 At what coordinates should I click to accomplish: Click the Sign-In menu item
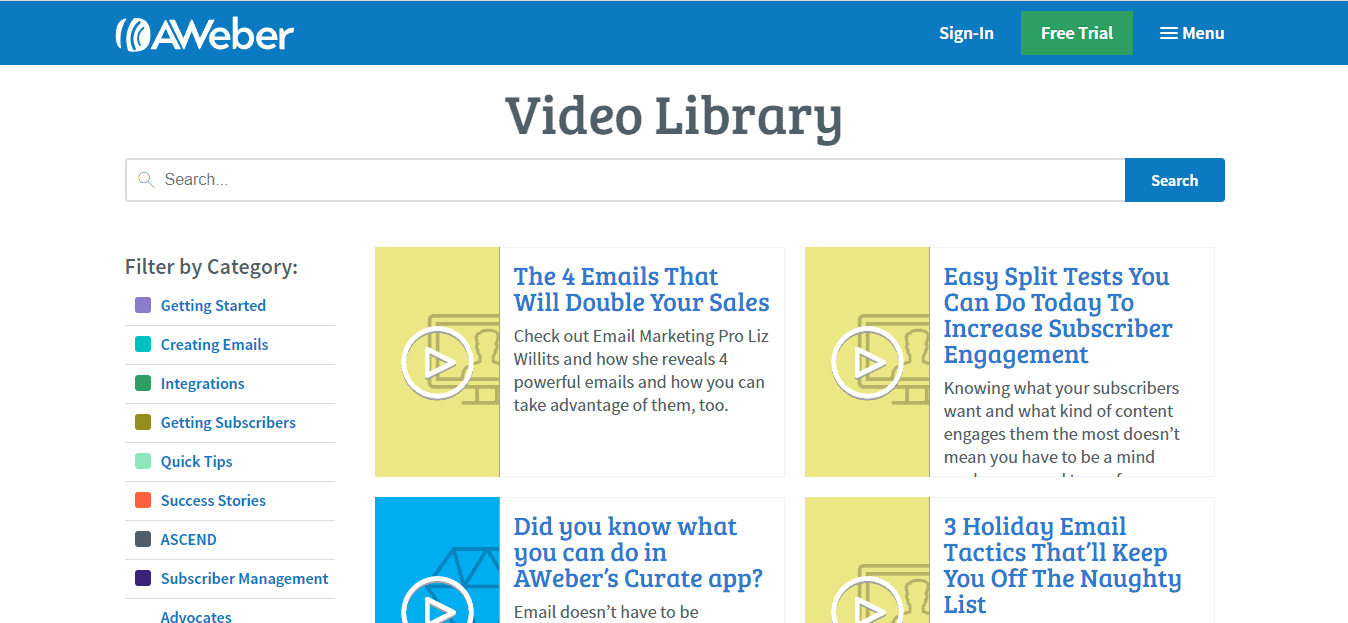tap(965, 32)
